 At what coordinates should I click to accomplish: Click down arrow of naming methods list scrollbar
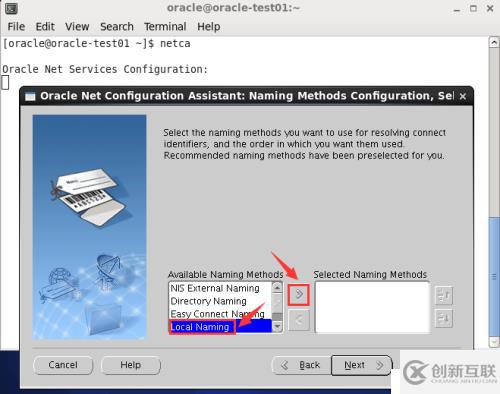[277, 327]
